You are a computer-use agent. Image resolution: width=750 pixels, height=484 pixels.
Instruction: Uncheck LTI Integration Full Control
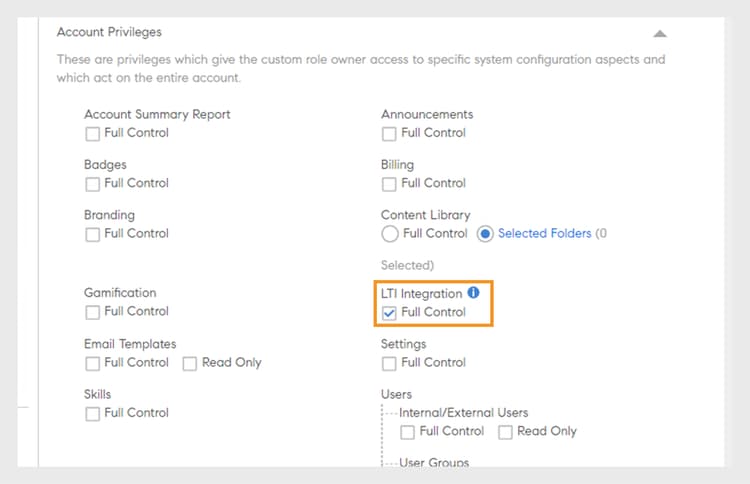point(389,313)
